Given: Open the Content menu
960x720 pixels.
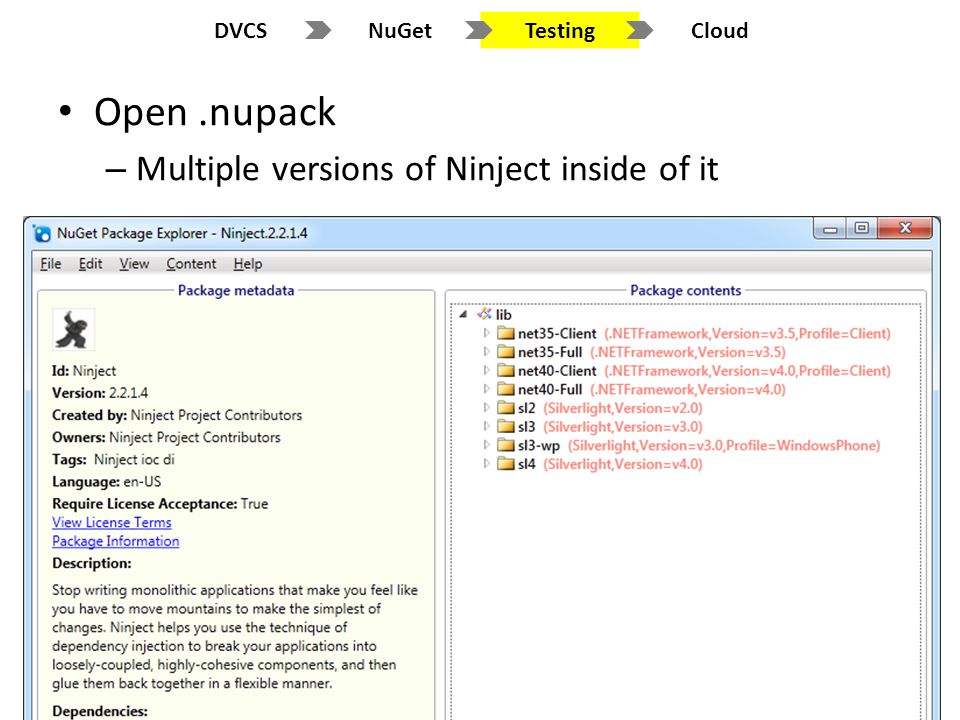Looking at the screenshot, I should point(191,264).
